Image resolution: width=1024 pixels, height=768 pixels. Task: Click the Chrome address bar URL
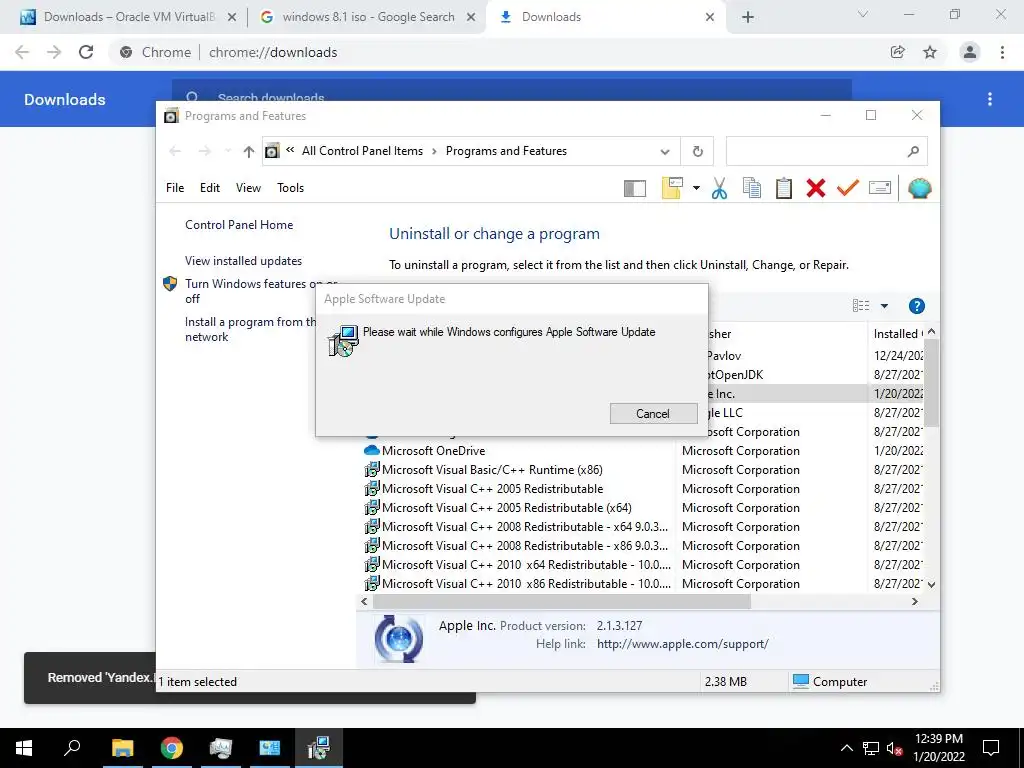pos(273,52)
